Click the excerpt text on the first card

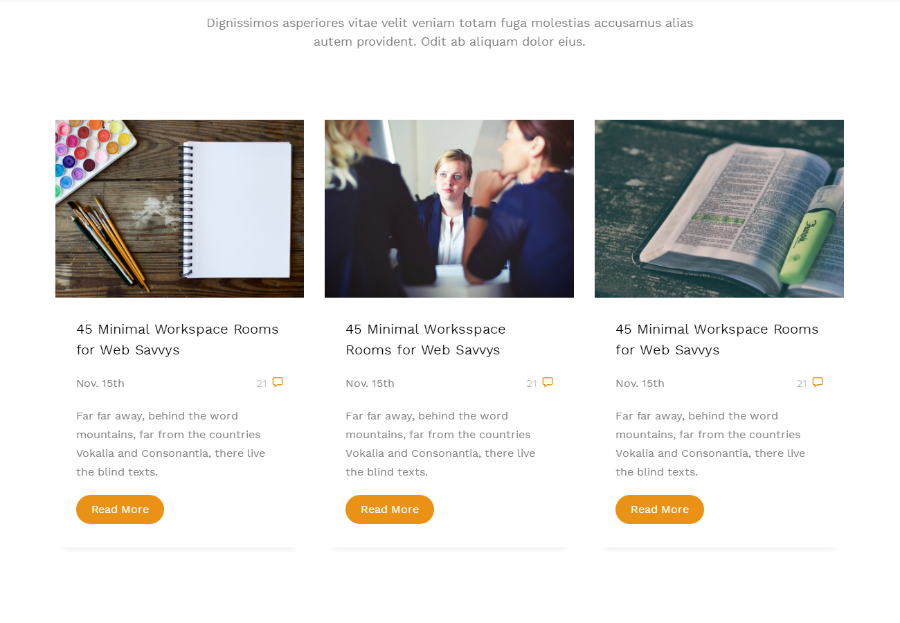pyautogui.click(x=170, y=444)
